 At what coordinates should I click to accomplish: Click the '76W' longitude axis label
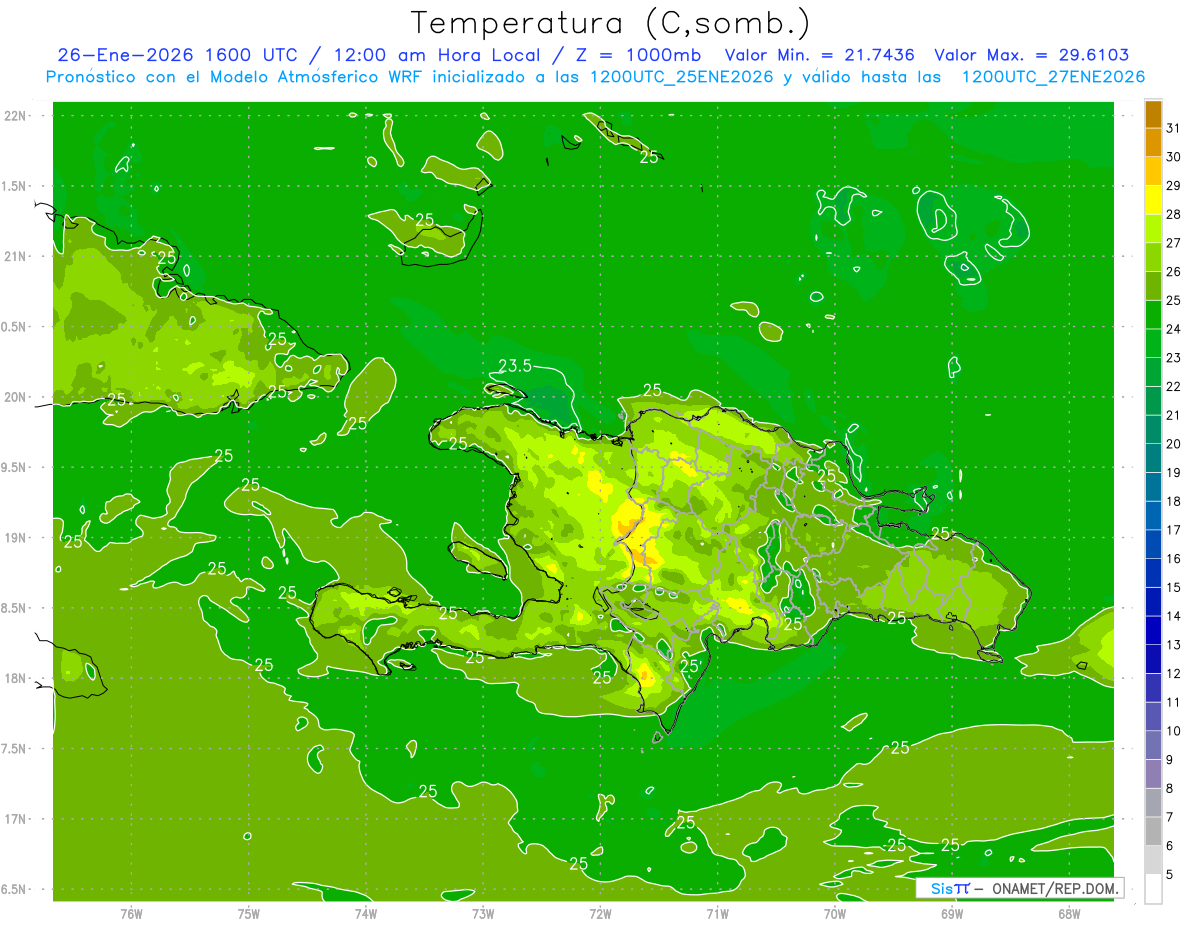pos(131,913)
